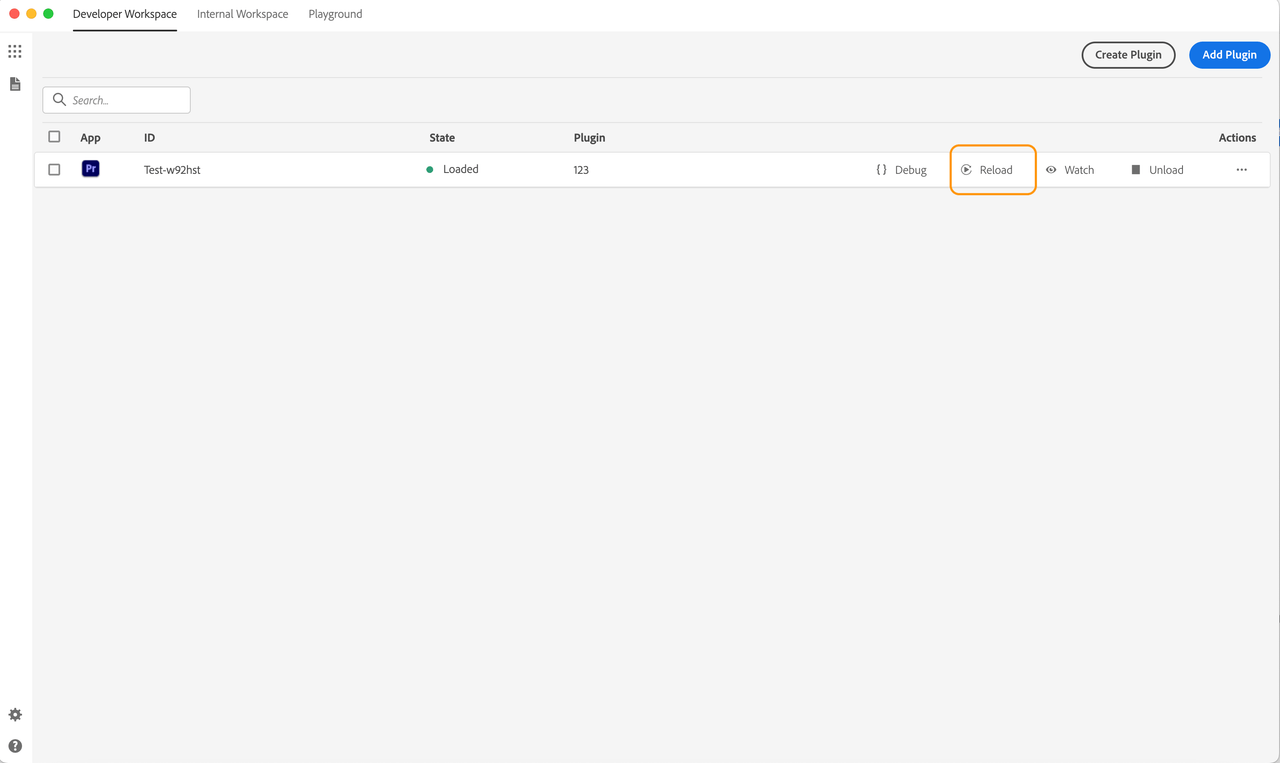Viewport: 1280px width, 763px height.
Task: Open the help question mark icon
Action: click(x=15, y=746)
